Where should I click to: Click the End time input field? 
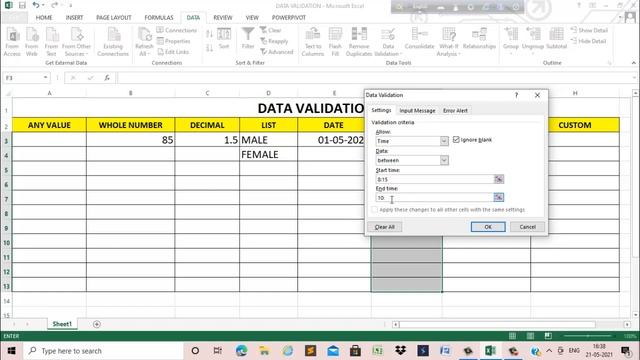435,198
